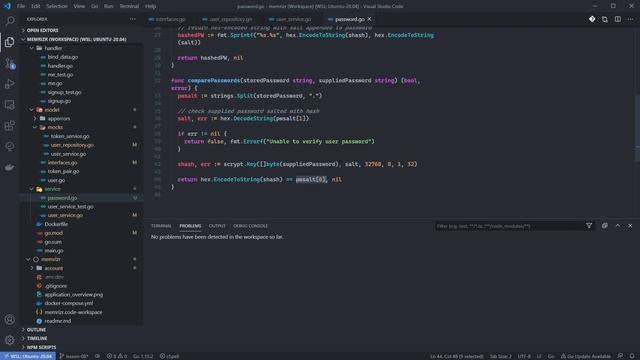Click the source control diamond icon in editor toolbar

point(592,19)
